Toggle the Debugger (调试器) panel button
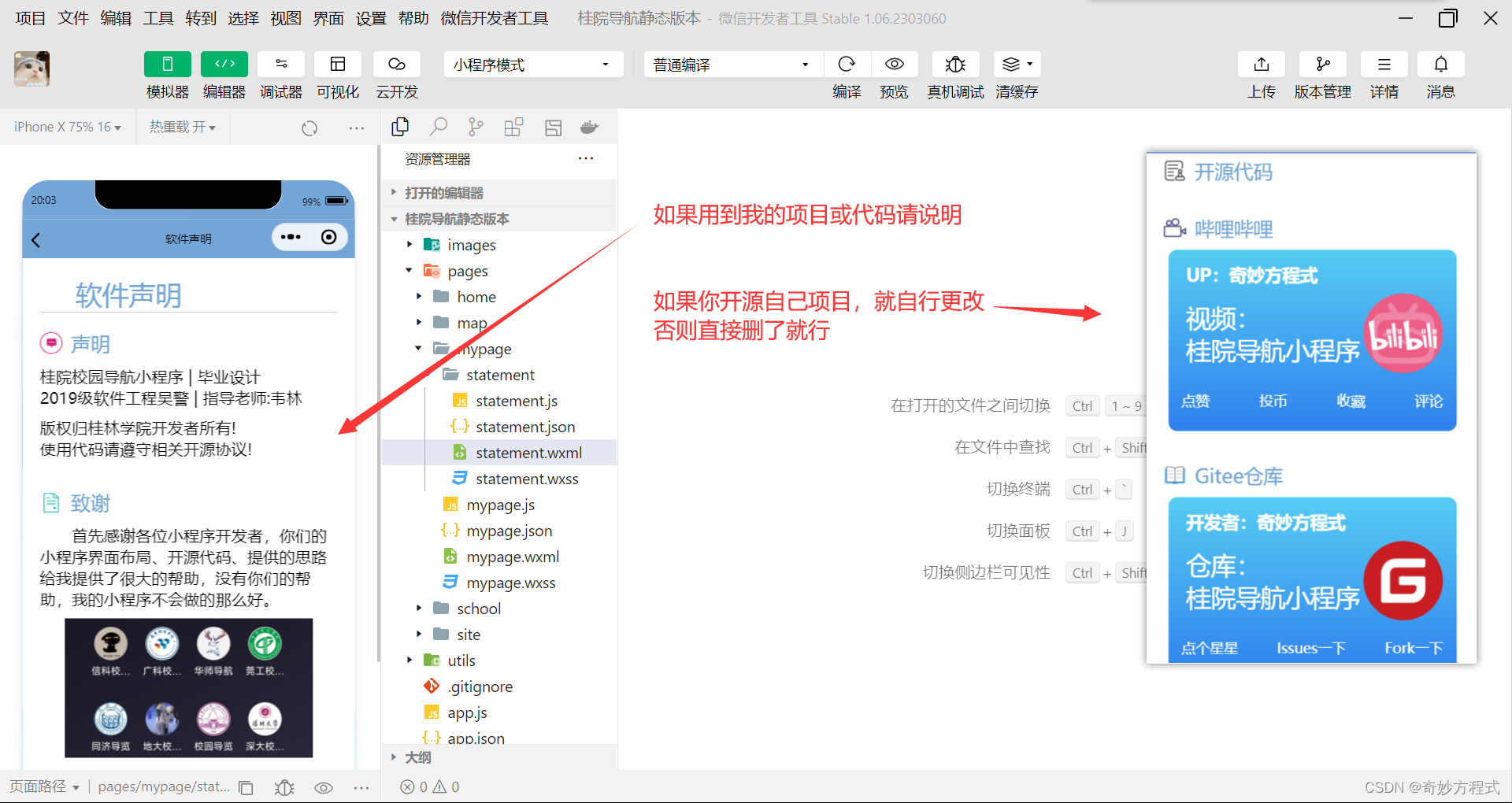 [x=281, y=64]
